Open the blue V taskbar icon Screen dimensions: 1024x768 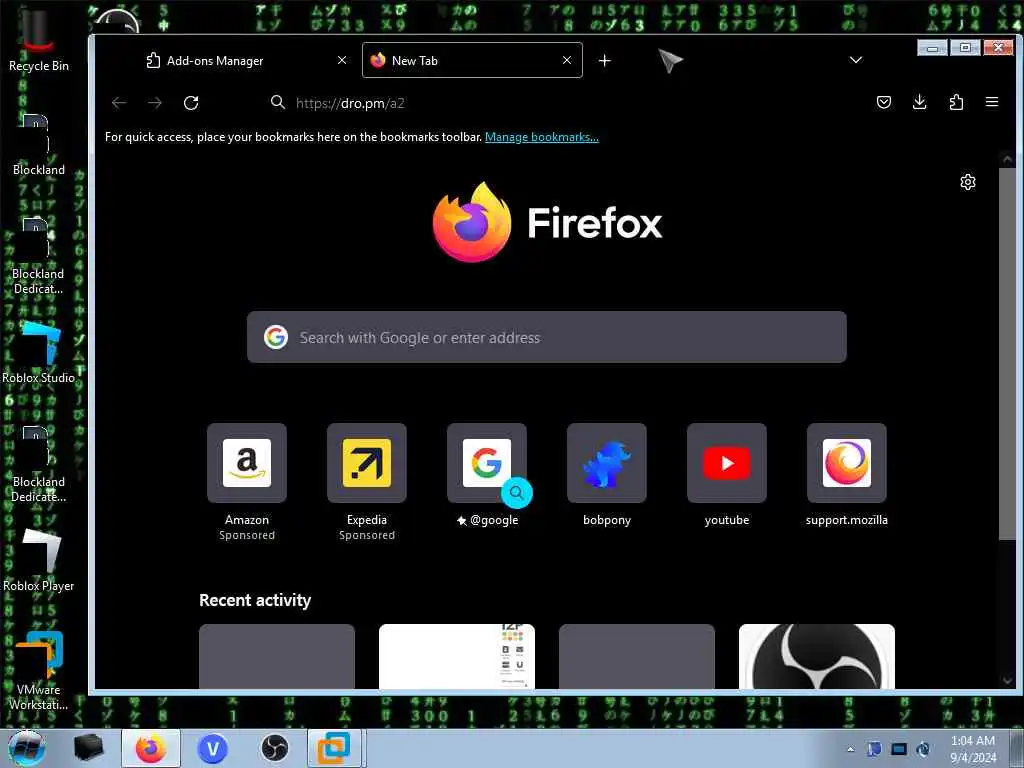pyautogui.click(x=213, y=748)
